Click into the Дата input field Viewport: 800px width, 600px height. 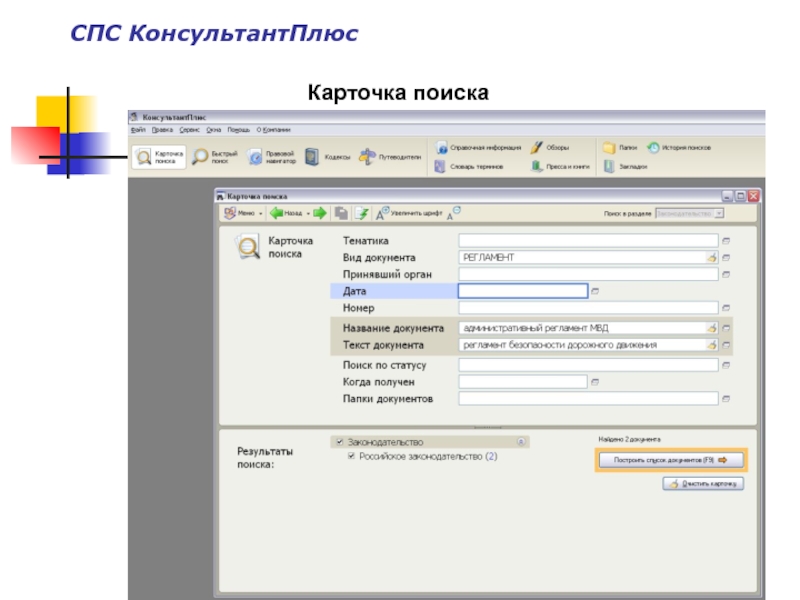pyautogui.click(x=522, y=291)
